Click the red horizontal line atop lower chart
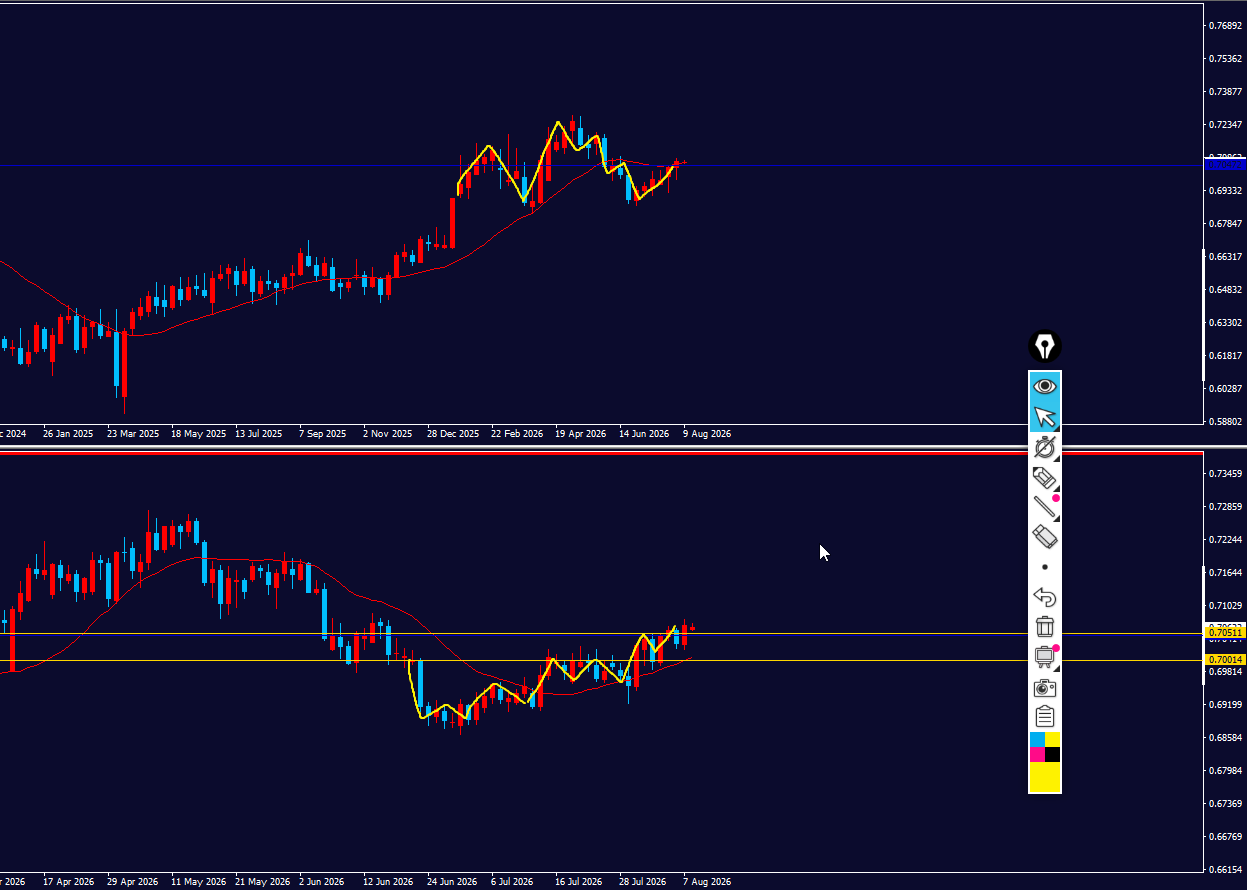Viewport: 1247px width, 890px height. [x=600, y=453]
